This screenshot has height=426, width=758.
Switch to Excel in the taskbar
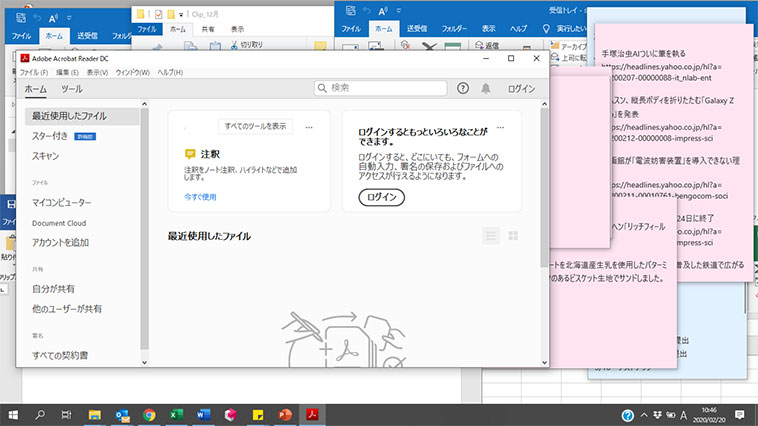(176, 415)
